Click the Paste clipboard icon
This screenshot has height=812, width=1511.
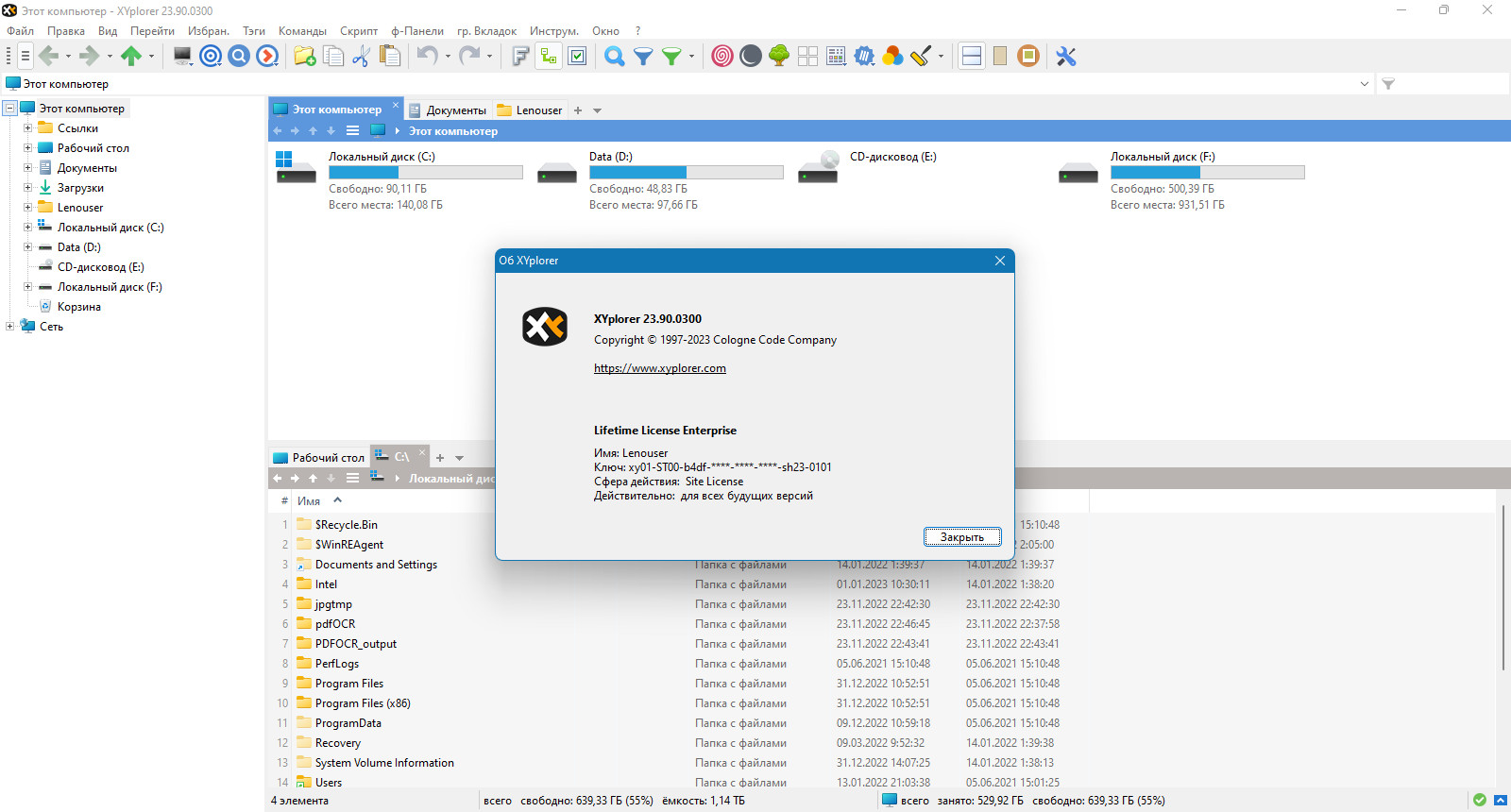389,57
